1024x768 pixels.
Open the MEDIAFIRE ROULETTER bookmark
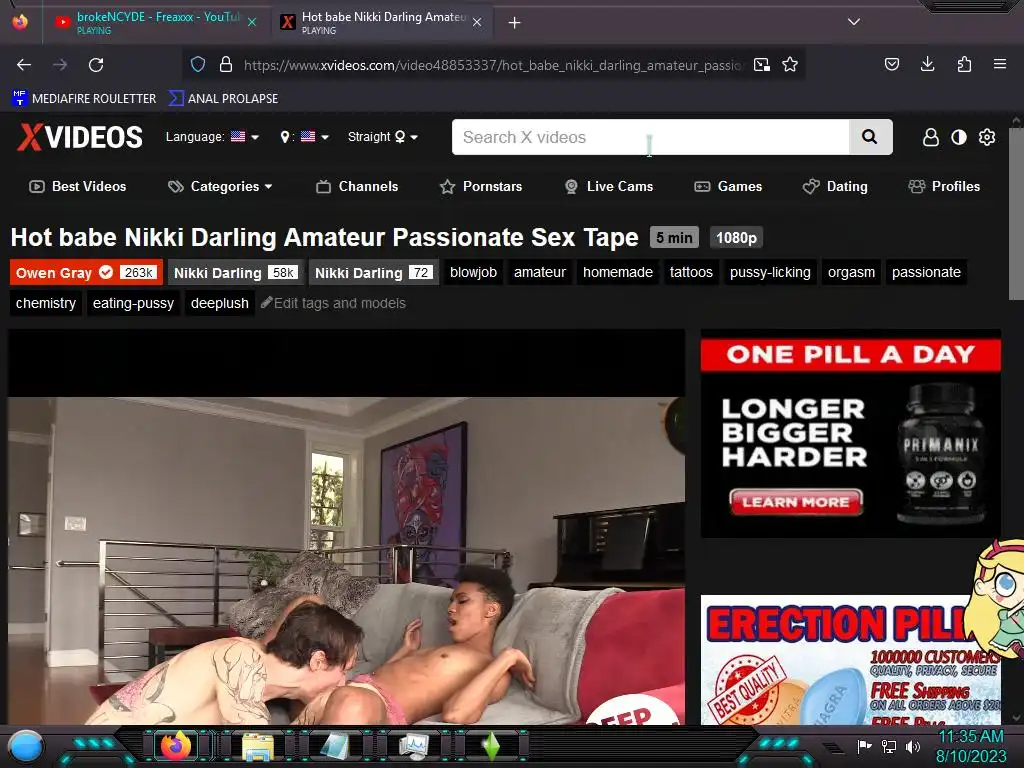pos(84,99)
